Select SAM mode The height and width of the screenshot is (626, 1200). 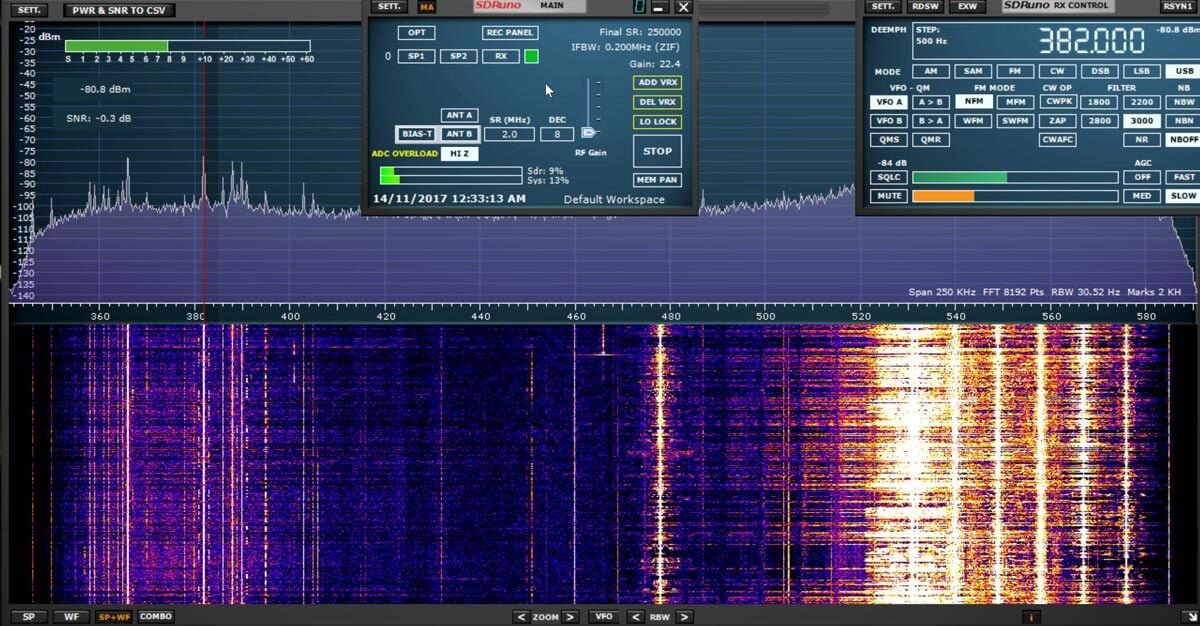tap(973, 72)
